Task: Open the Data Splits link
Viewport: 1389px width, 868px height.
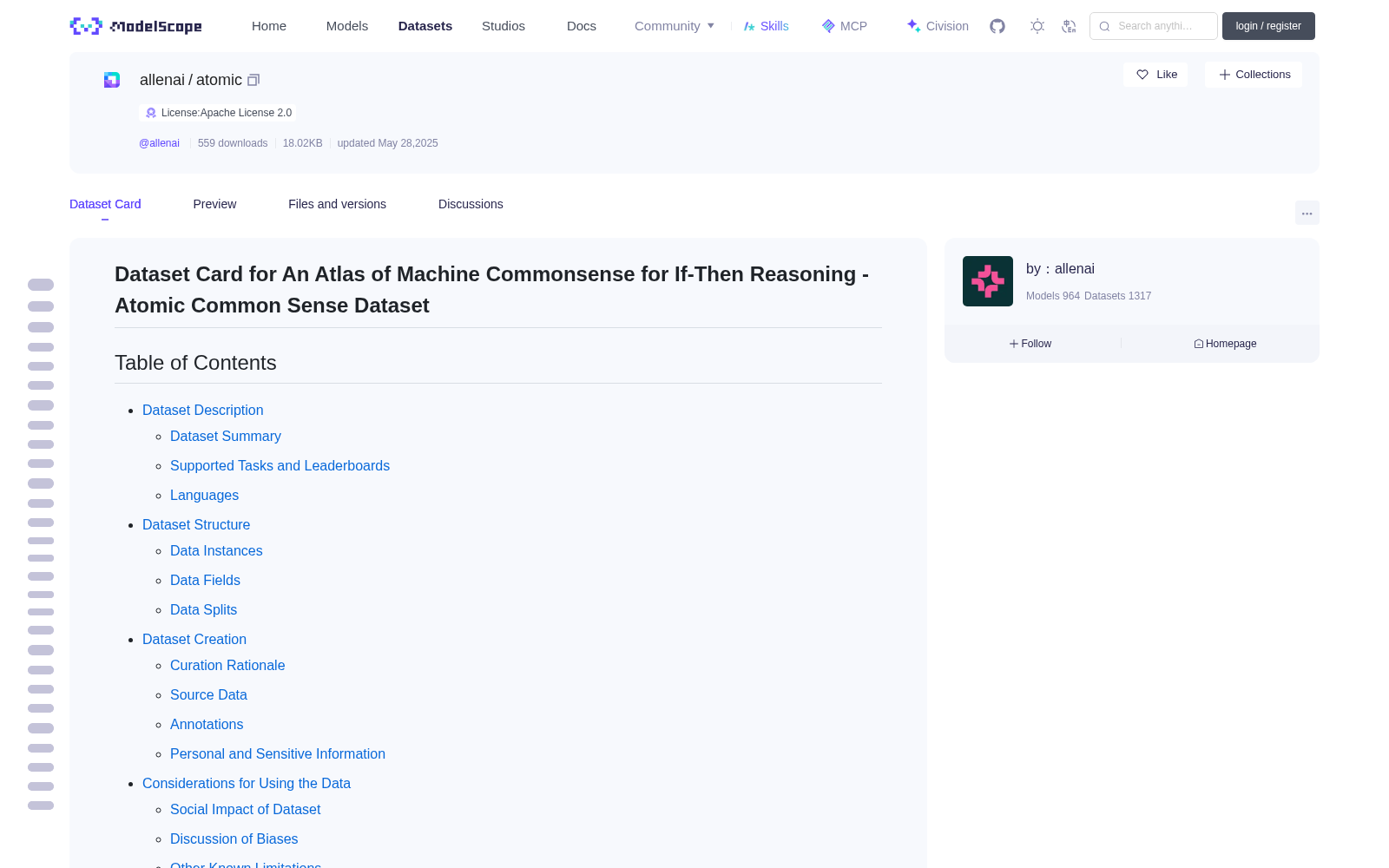Action: [203, 609]
